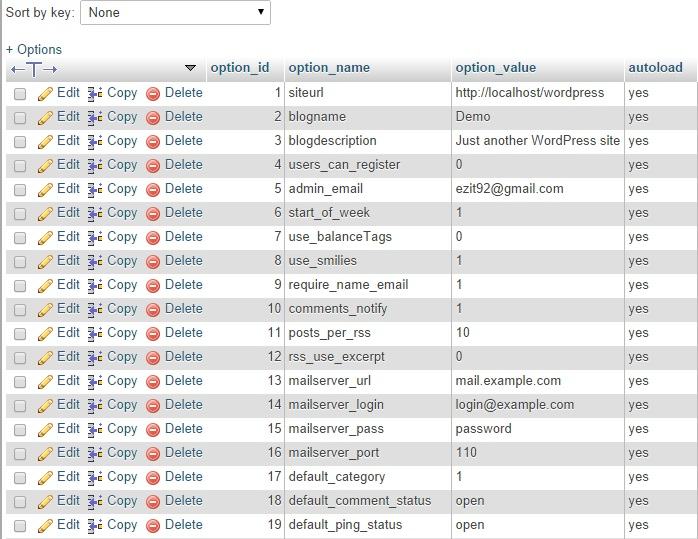698x539 pixels.
Task: Click the full texts toggle arrows icon
Action: 34,69
